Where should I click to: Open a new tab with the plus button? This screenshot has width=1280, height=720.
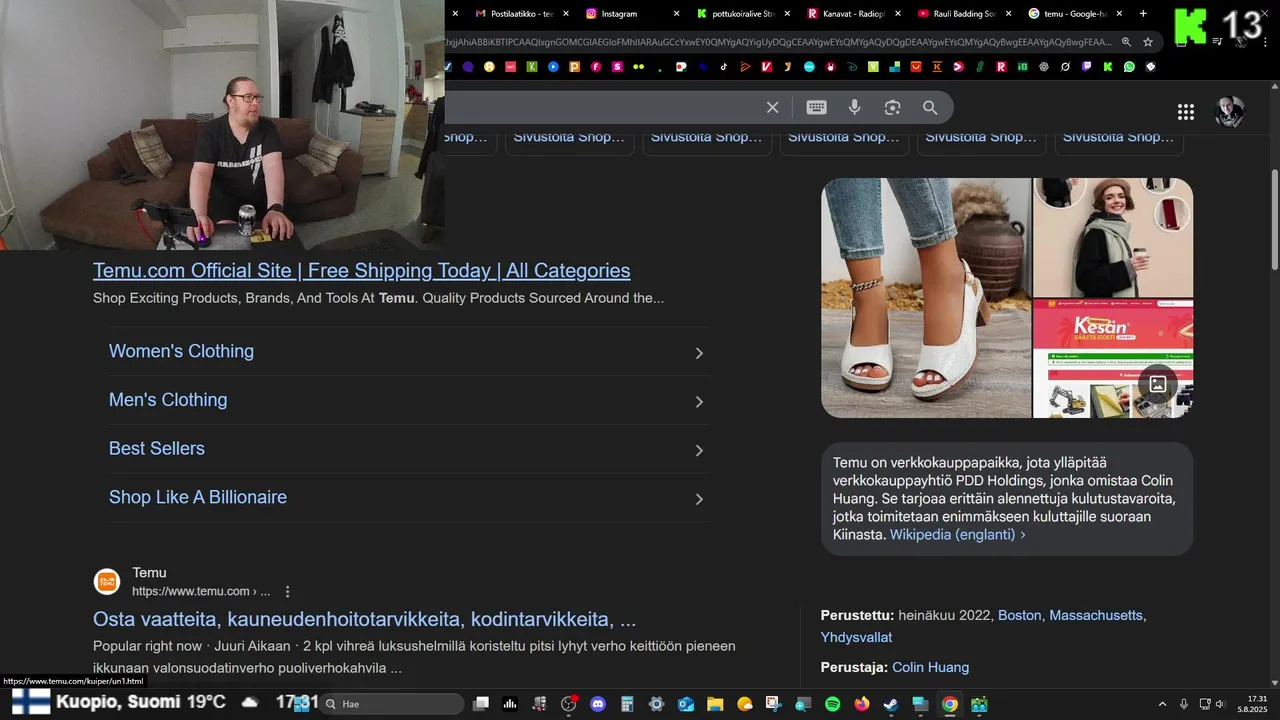click(x=1143, y=14)
